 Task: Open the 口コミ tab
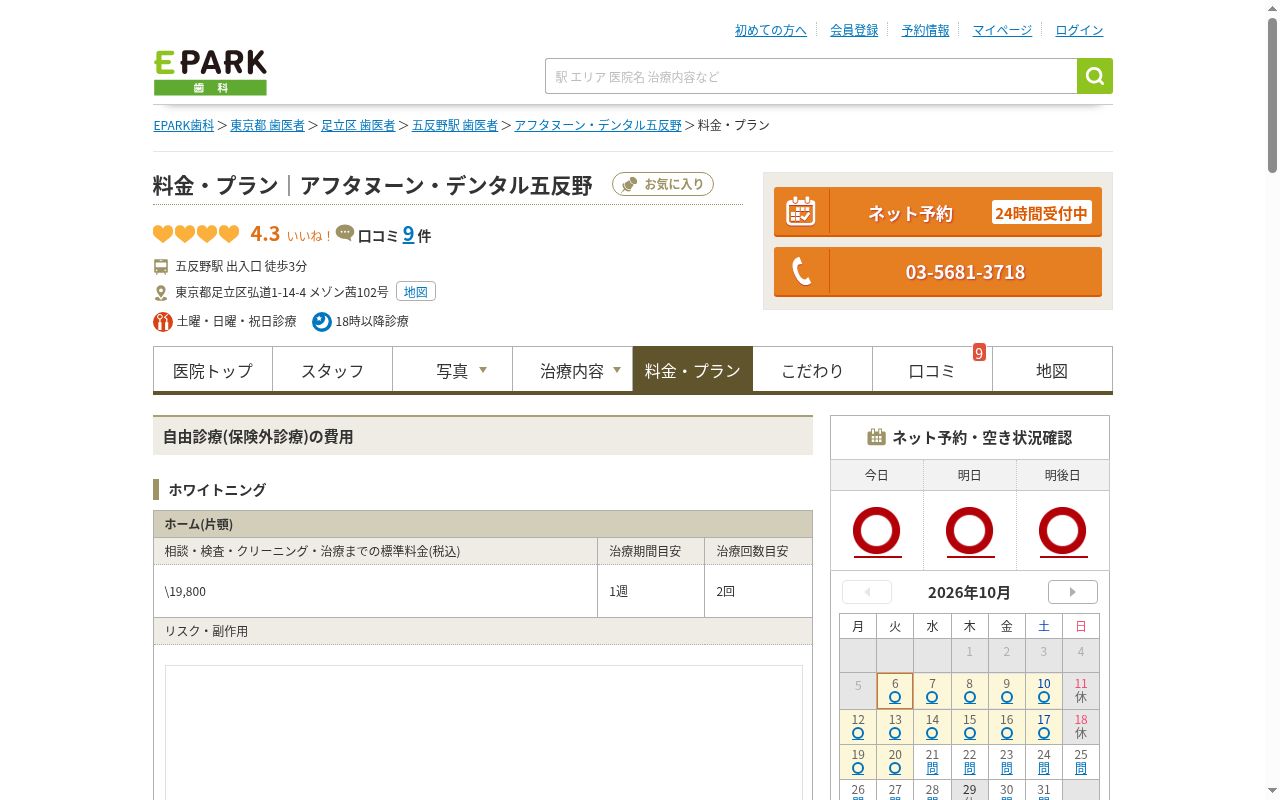(x=933, y=370)
